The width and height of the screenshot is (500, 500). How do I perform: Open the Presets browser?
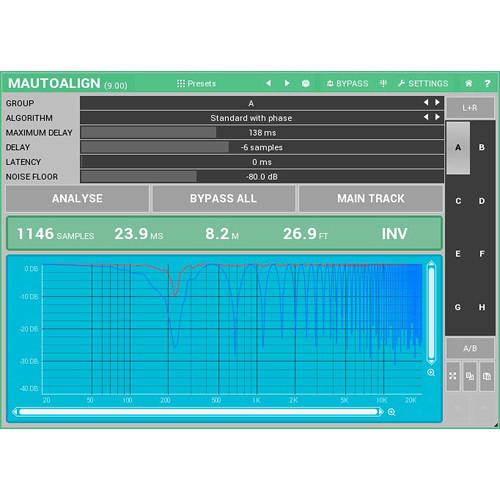click(x=196, y=83)
